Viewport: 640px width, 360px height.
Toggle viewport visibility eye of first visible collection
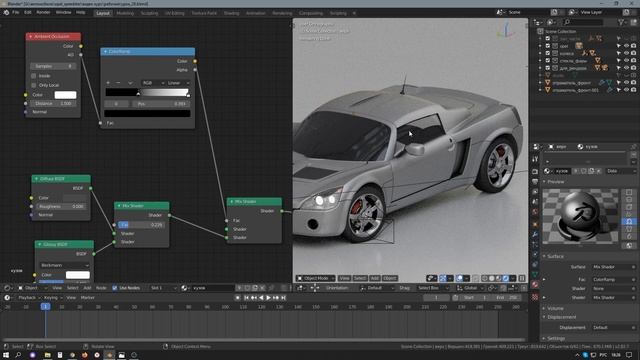click(626, 46)
